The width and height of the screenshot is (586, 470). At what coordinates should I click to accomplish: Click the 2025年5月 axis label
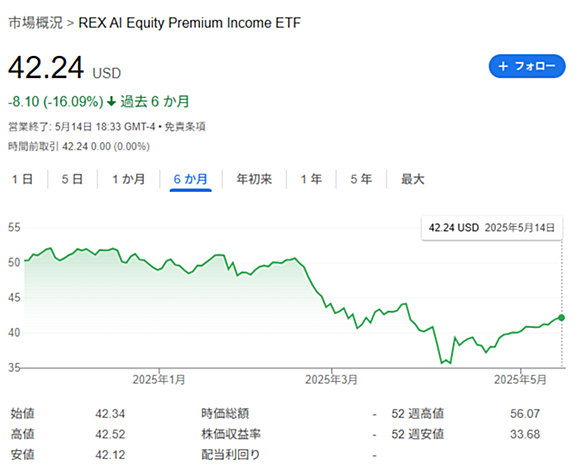(x=520, y=380)
